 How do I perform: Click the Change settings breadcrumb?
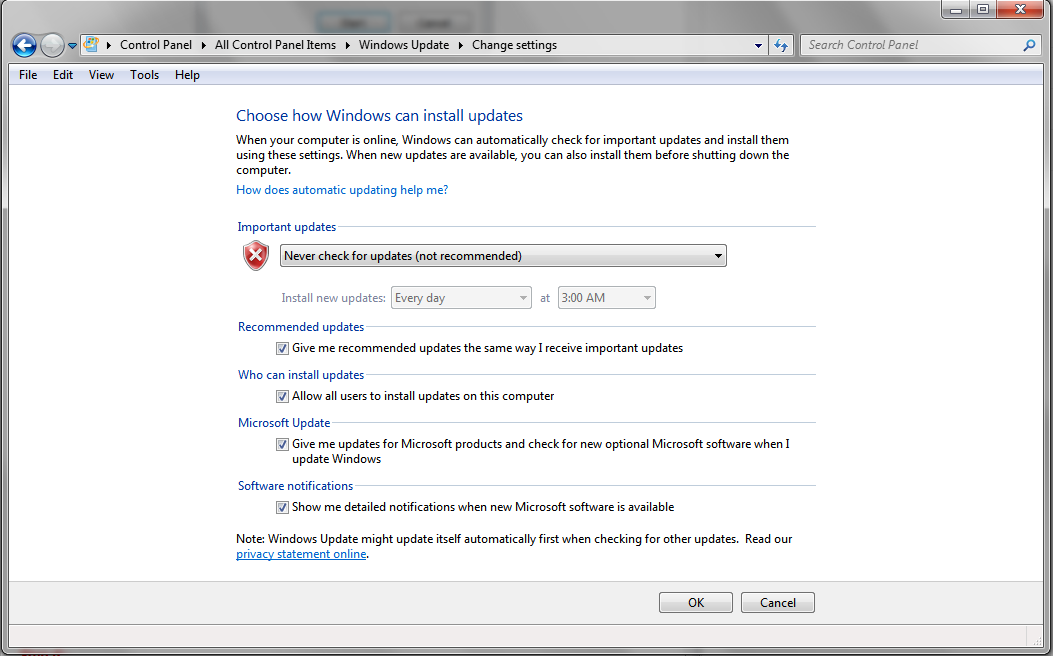click(x=514, y=45)
